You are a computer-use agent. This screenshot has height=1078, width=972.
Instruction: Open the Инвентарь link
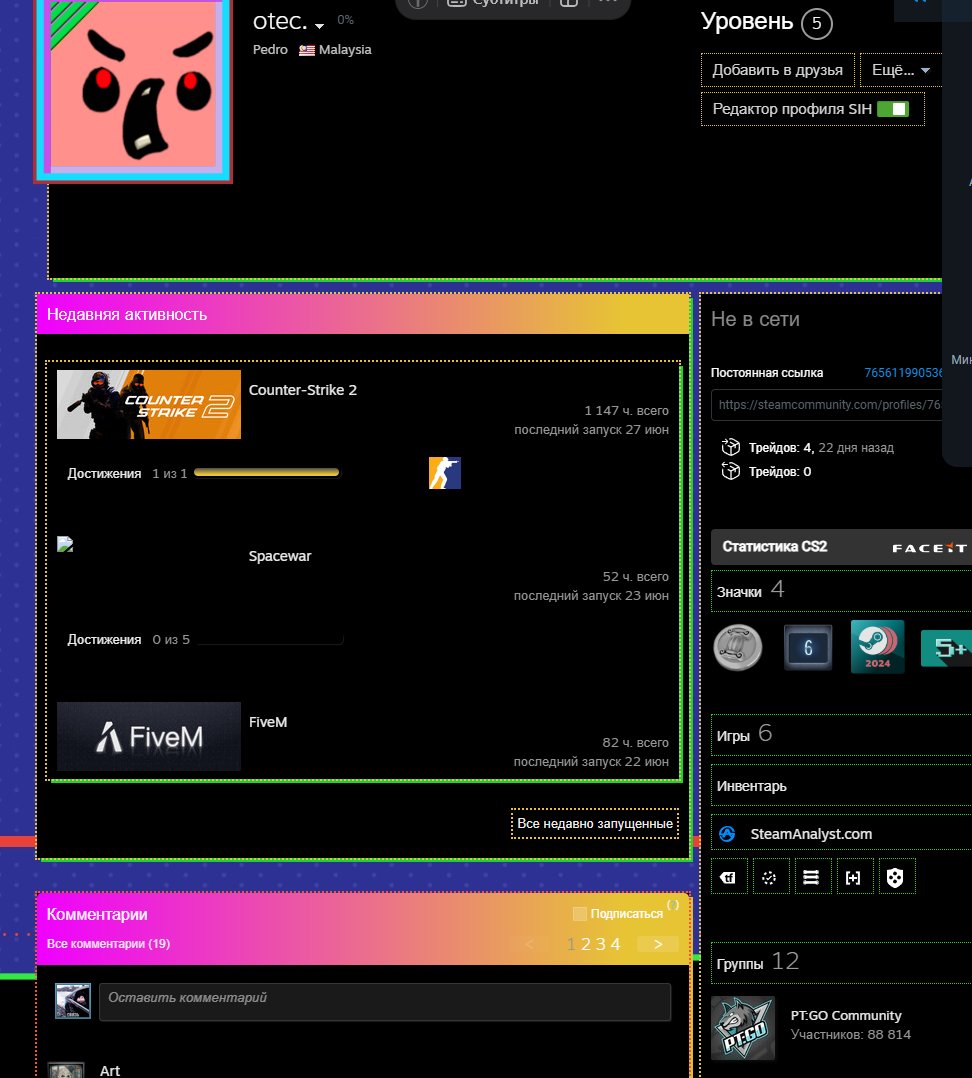coord(751,786)
